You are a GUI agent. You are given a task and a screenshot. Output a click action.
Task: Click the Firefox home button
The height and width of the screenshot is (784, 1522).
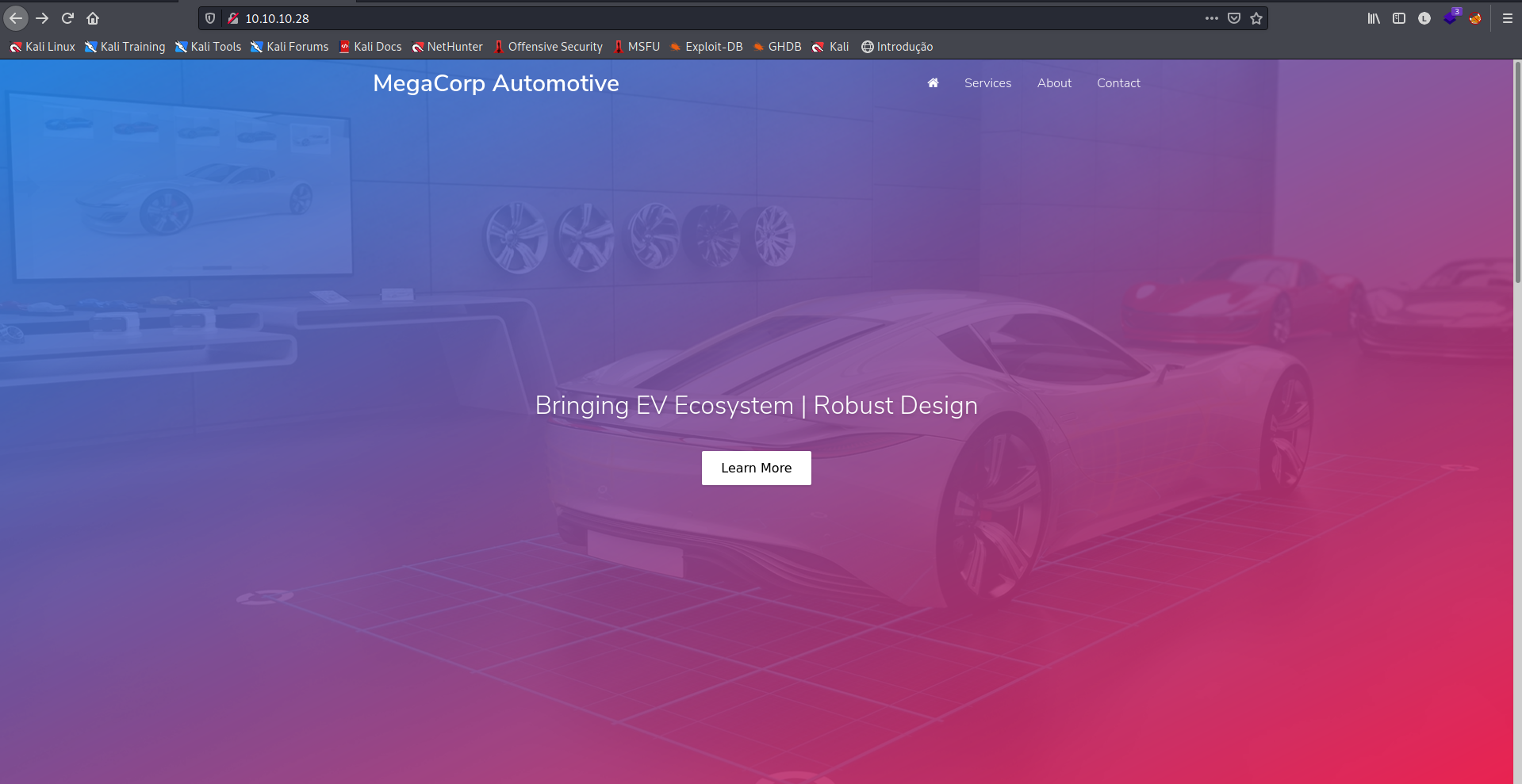pos(93,18)
